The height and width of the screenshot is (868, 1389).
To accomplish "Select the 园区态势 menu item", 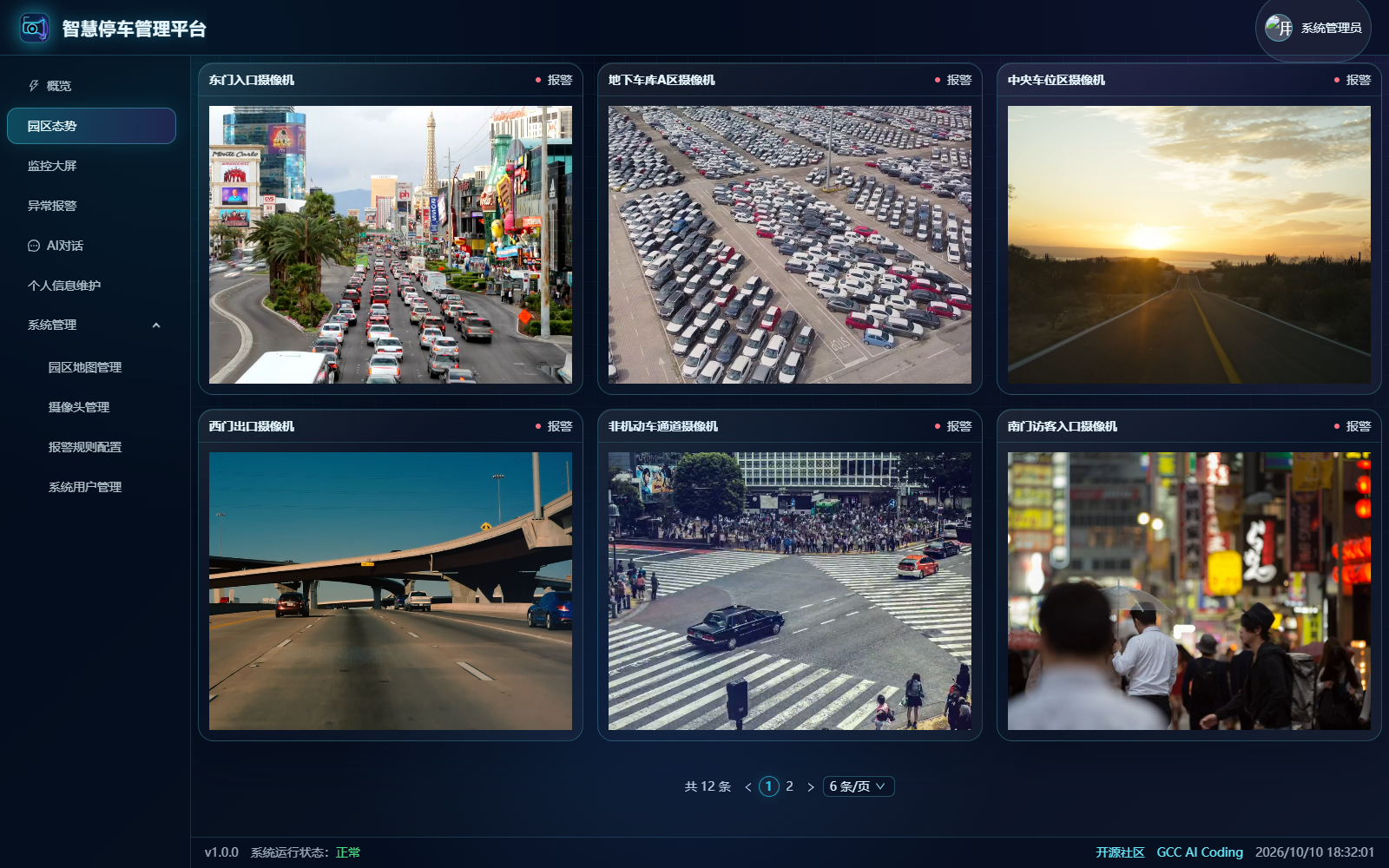I will pos(91,126).
